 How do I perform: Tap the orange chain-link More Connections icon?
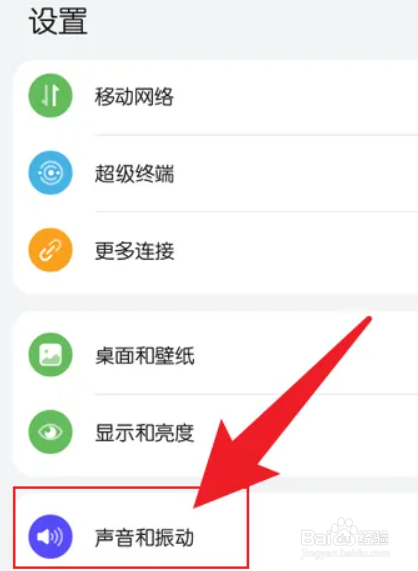50,250
